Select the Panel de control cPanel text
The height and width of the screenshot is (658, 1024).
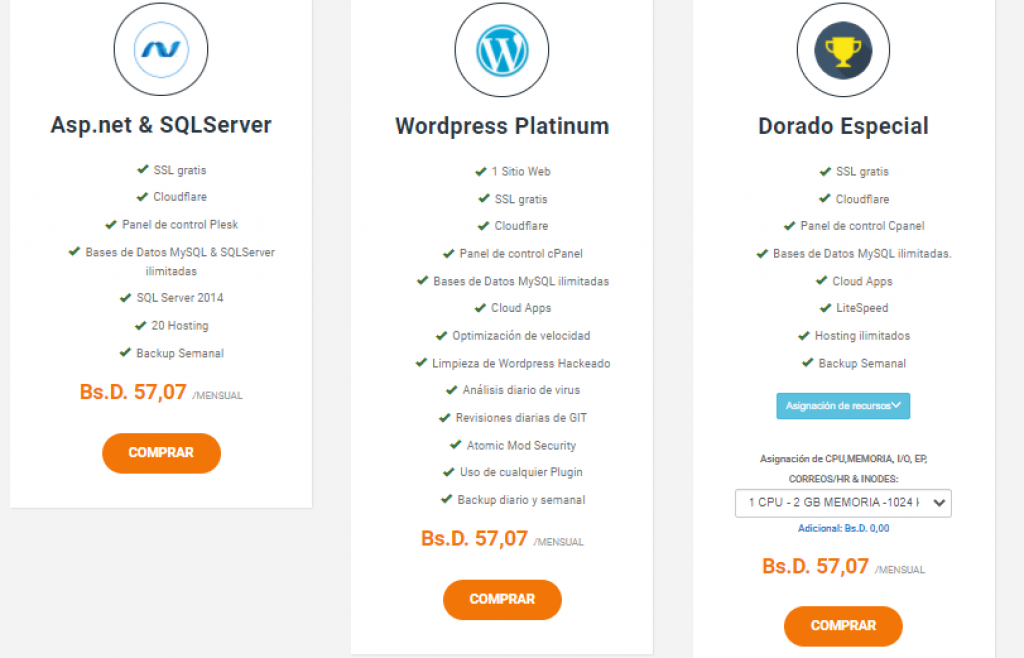[521, 253]
